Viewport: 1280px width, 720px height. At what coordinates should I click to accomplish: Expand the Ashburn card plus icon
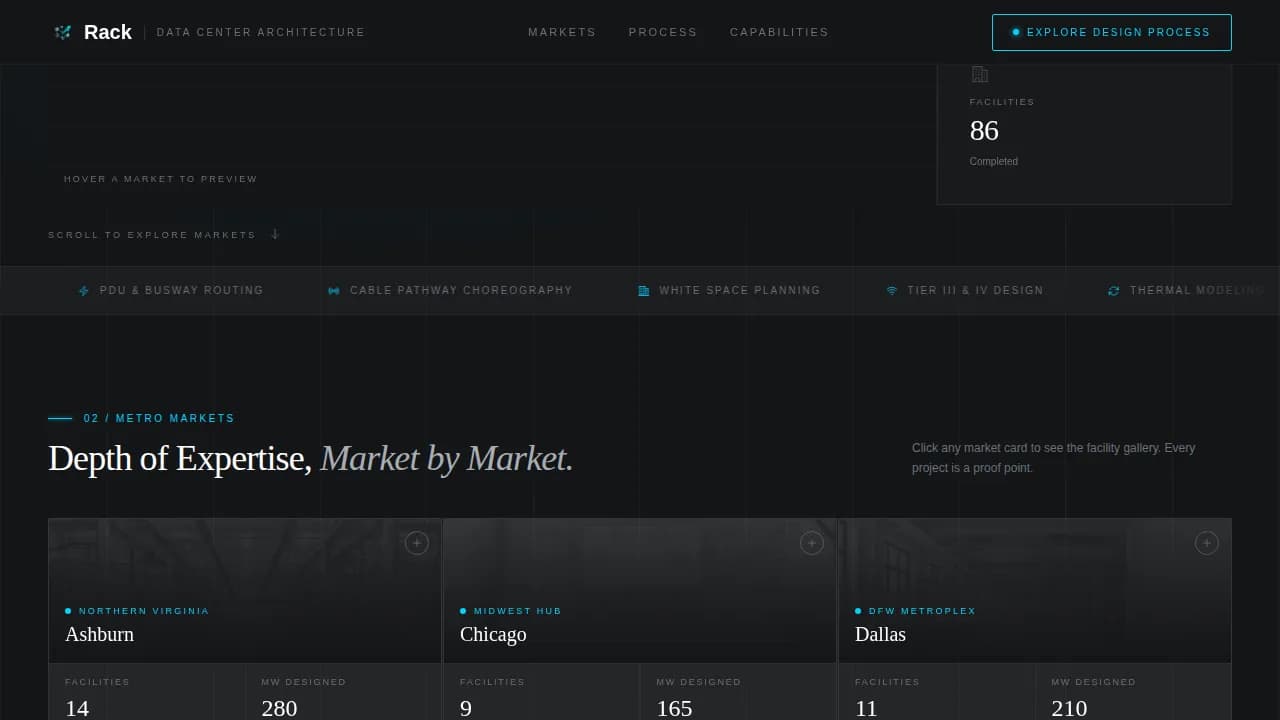point(417,543)
